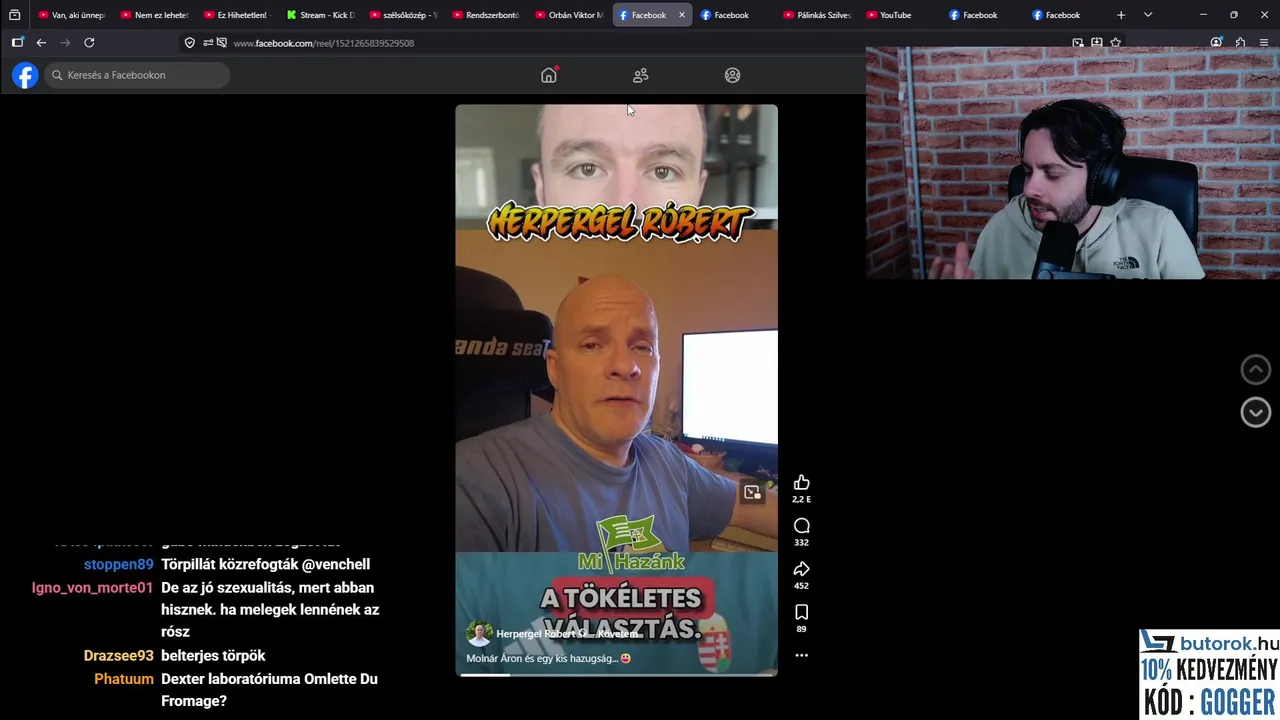Click the 'Követem' follow button on reel
This screenshot has height=720, width=1280.
(618, 634)
